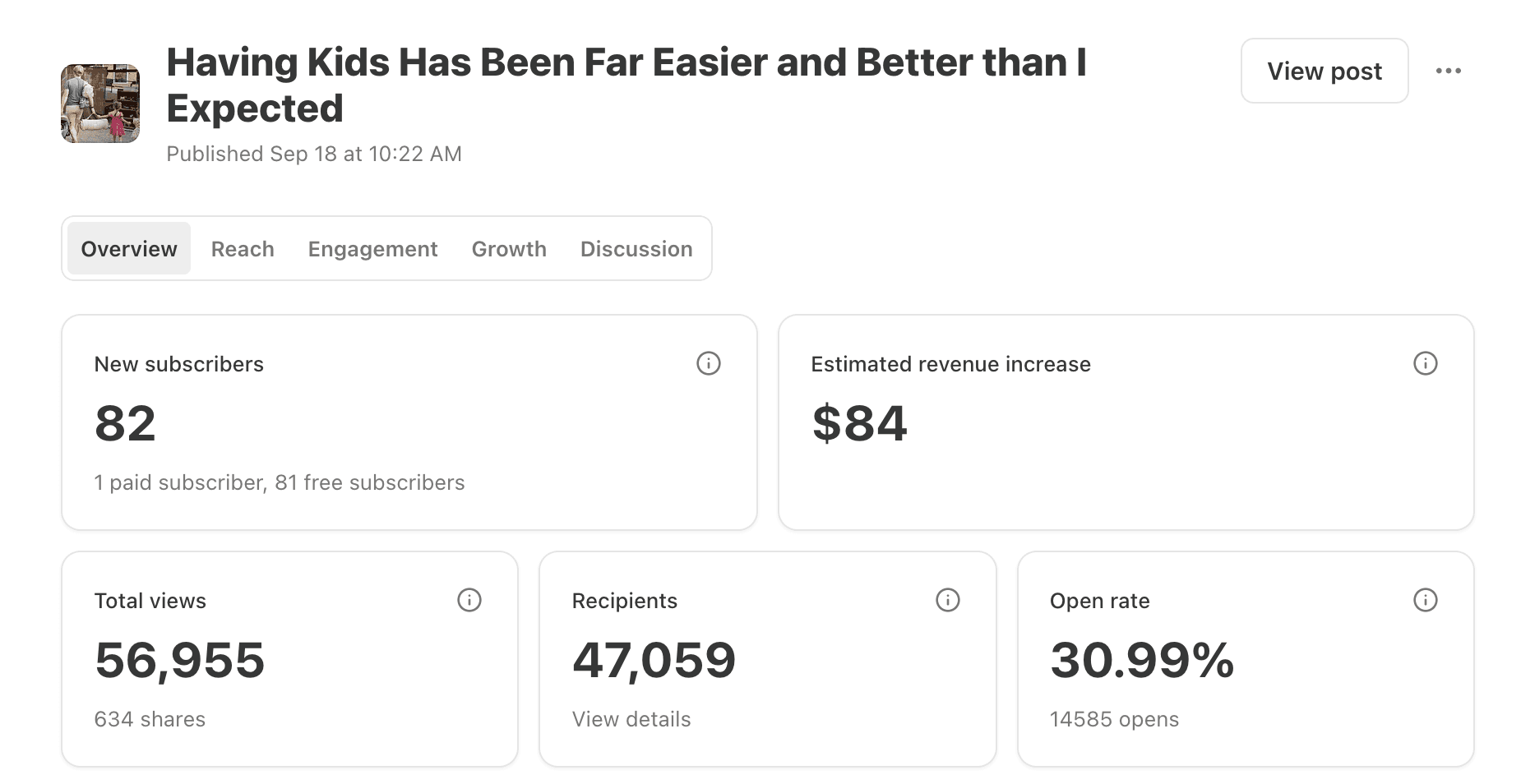This screenshot has height=784, width=1521.
Task: Click the paid and free subscribers breakdown
Action: pyautogui.click(x=280, y=482)
